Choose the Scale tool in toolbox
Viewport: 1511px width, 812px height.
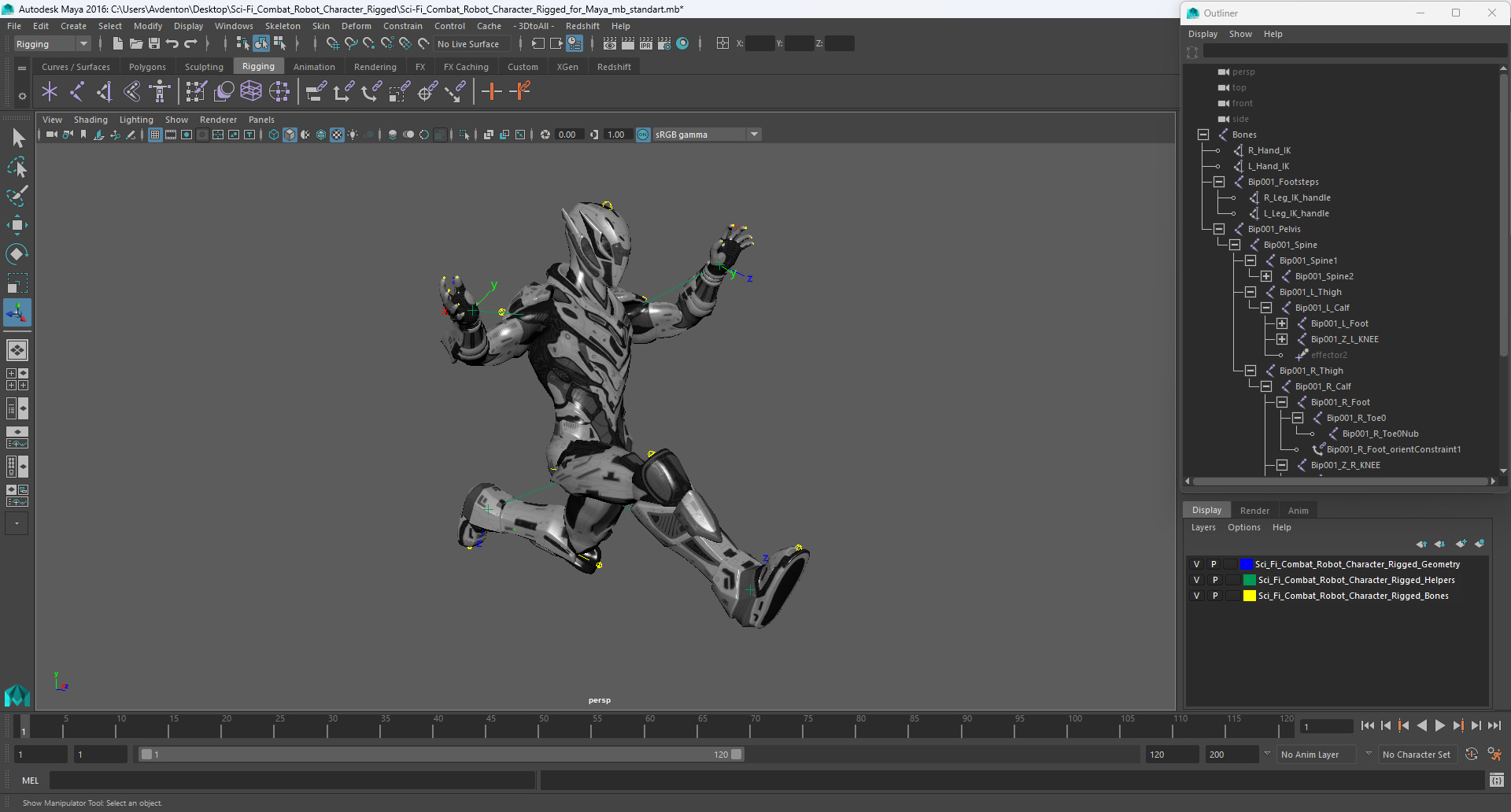(17, 283)
